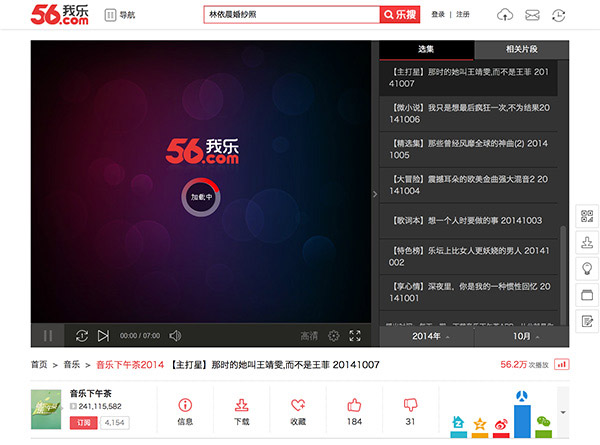Show video 信息 info
Viewport: 600px width, 445px height.
coord(185,412)
